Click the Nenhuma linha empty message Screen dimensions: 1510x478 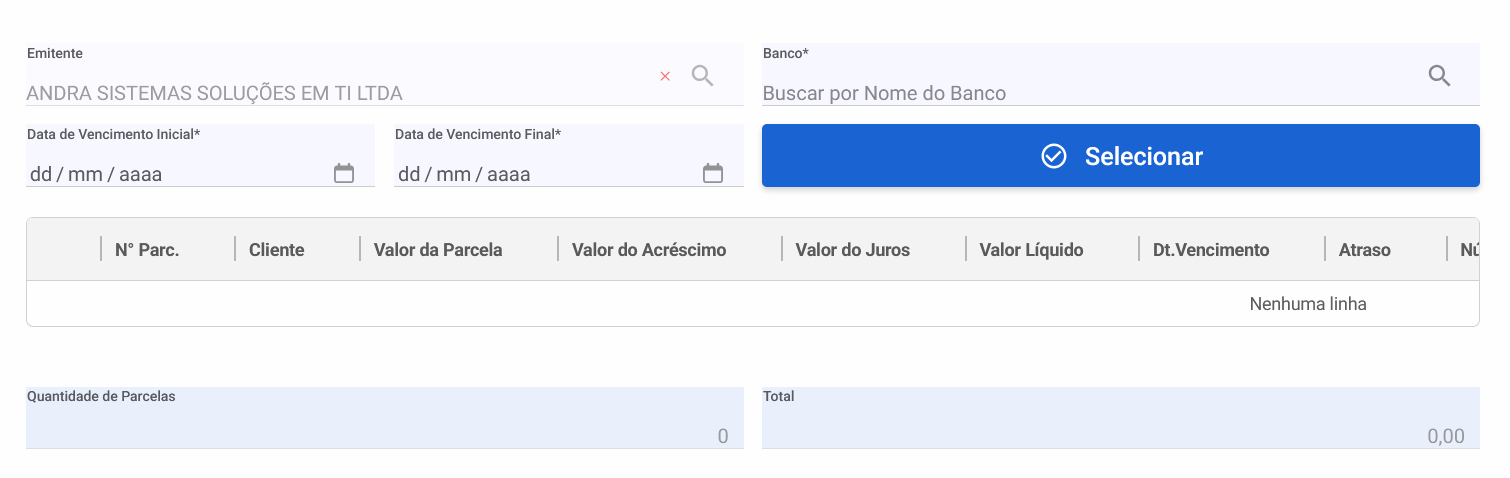click(x=1308, y=304)
